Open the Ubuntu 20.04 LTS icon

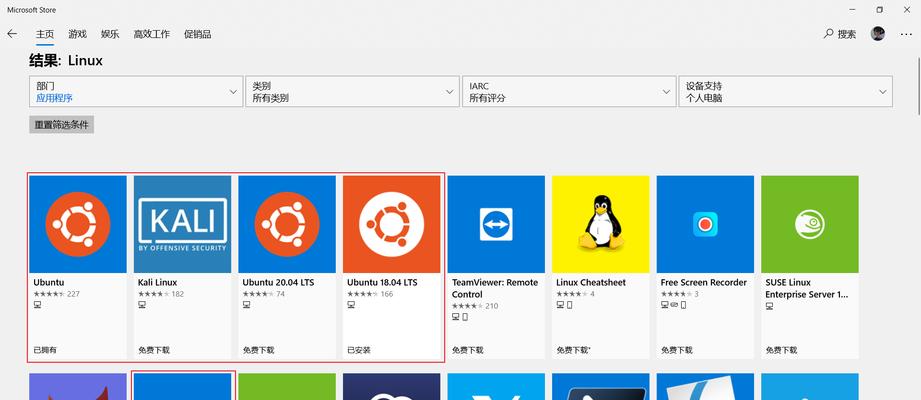[x=287, y=224]
